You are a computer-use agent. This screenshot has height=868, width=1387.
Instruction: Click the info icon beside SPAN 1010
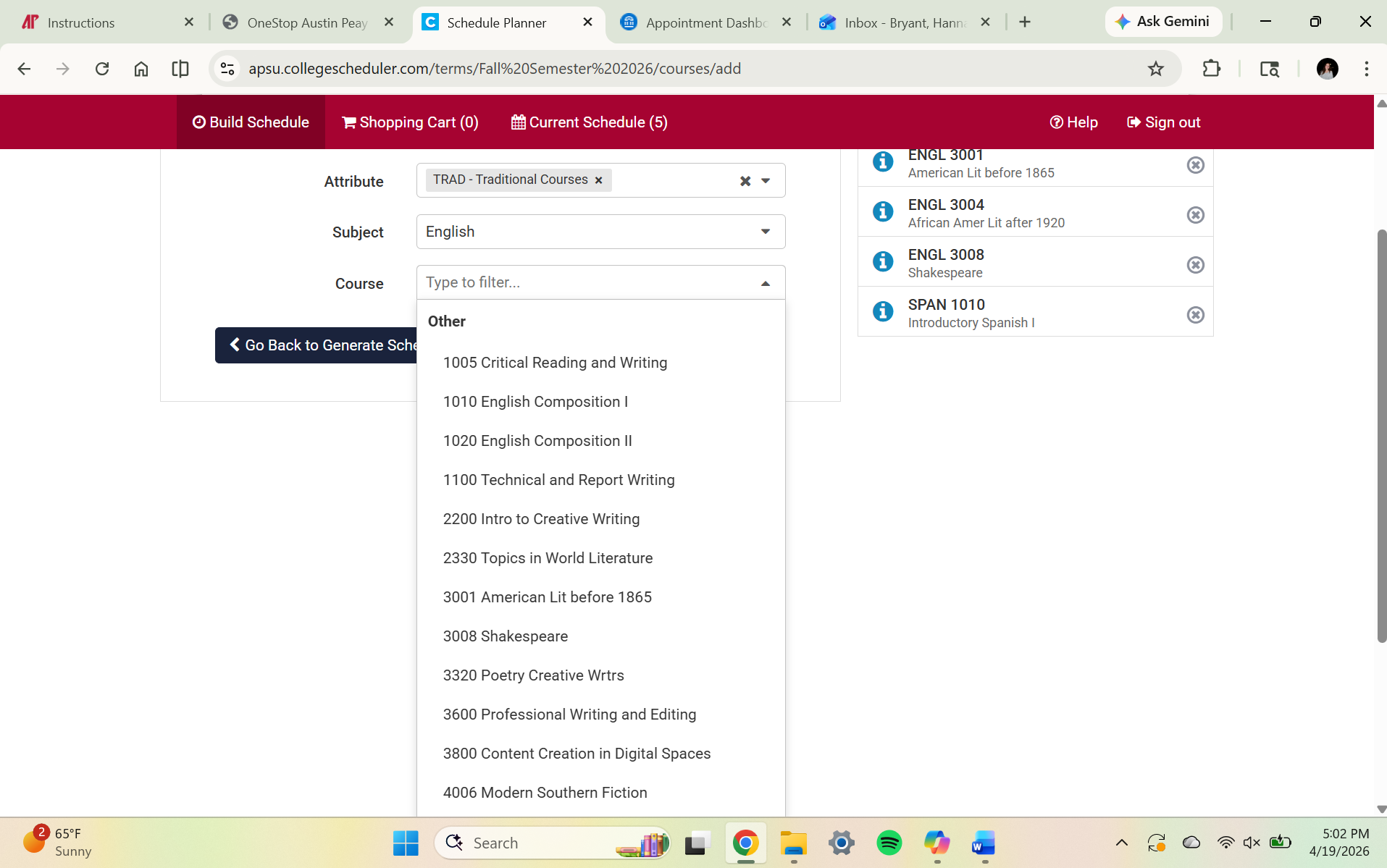(x=882, y=311)
